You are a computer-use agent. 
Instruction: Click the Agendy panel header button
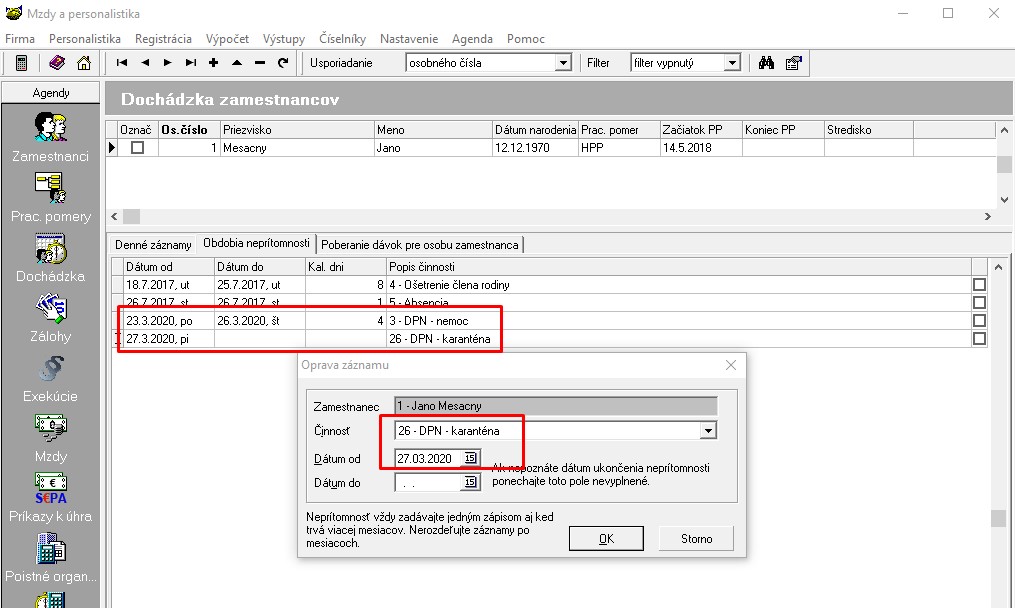pos(50,93)
